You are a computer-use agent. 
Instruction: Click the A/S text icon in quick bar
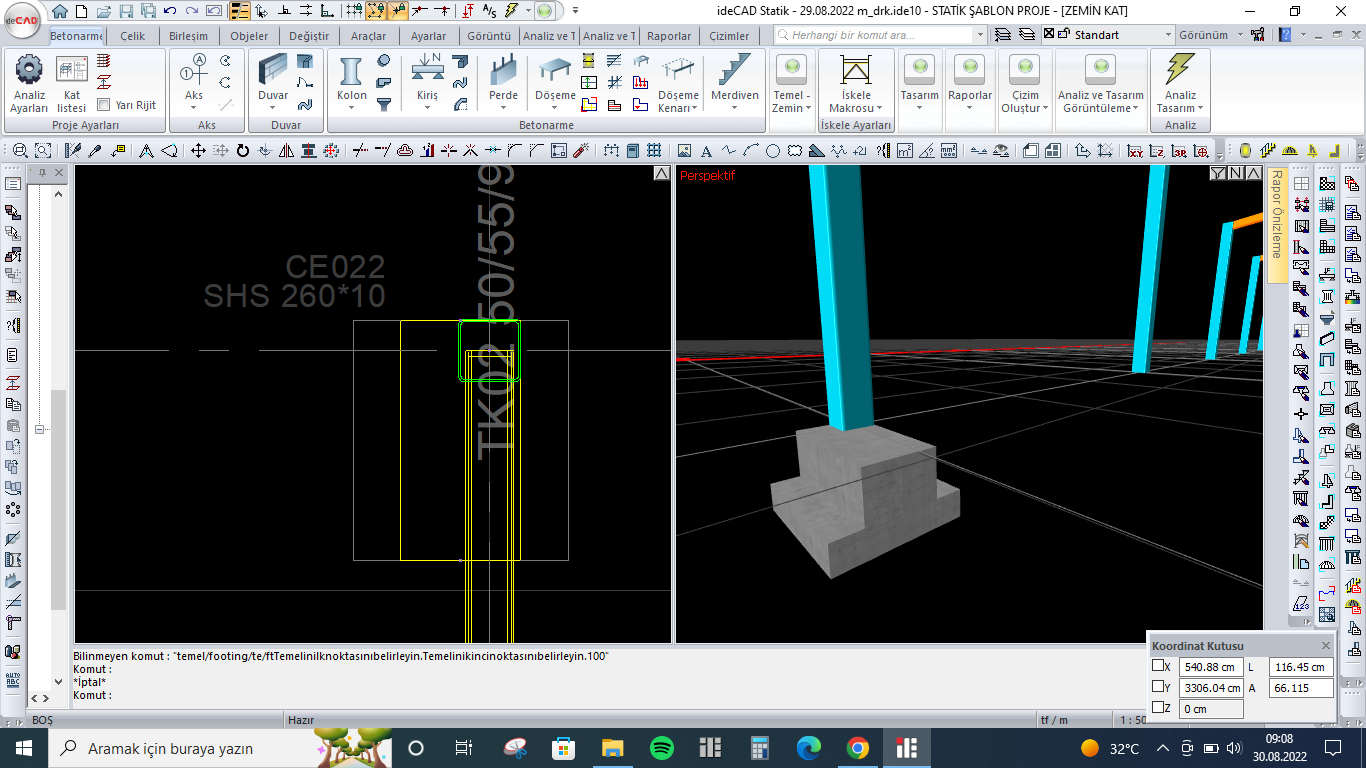click(x=489, y=11)
